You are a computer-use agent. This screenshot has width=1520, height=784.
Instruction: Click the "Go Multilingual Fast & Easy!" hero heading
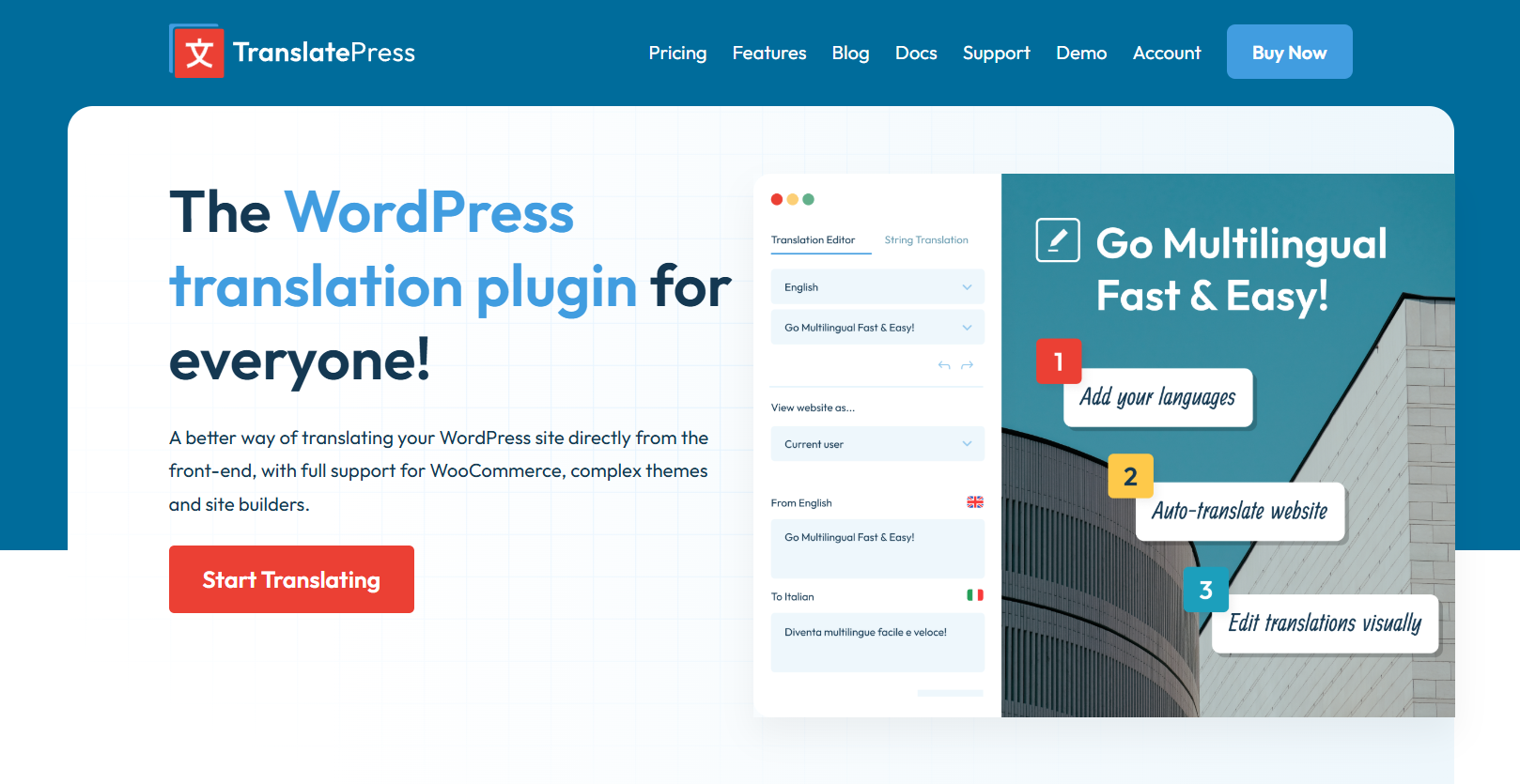coord(1242,269)
